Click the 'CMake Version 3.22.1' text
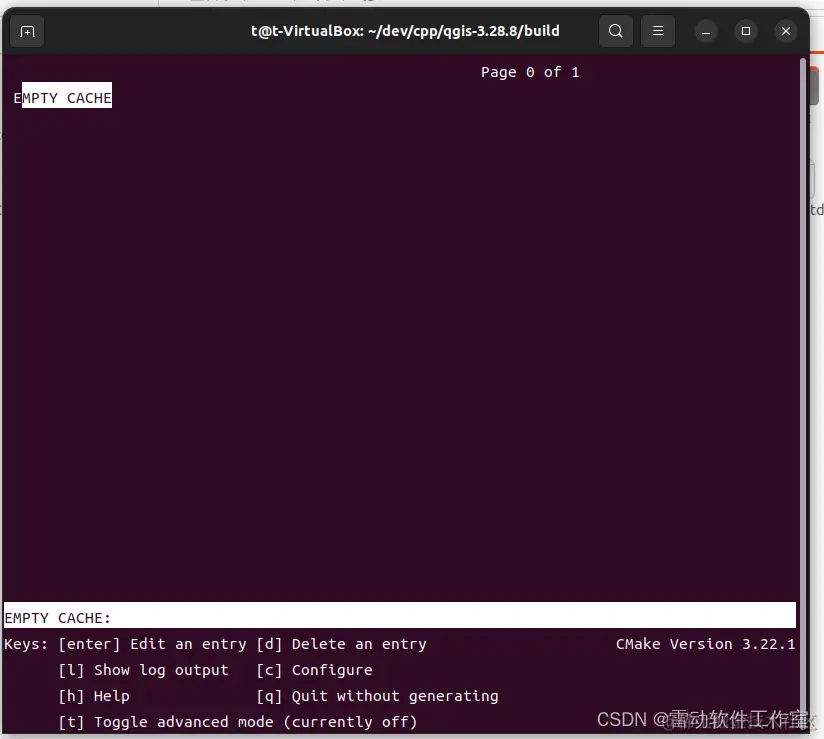The height and width of the screenshot is (739, 824). point(705,644)
